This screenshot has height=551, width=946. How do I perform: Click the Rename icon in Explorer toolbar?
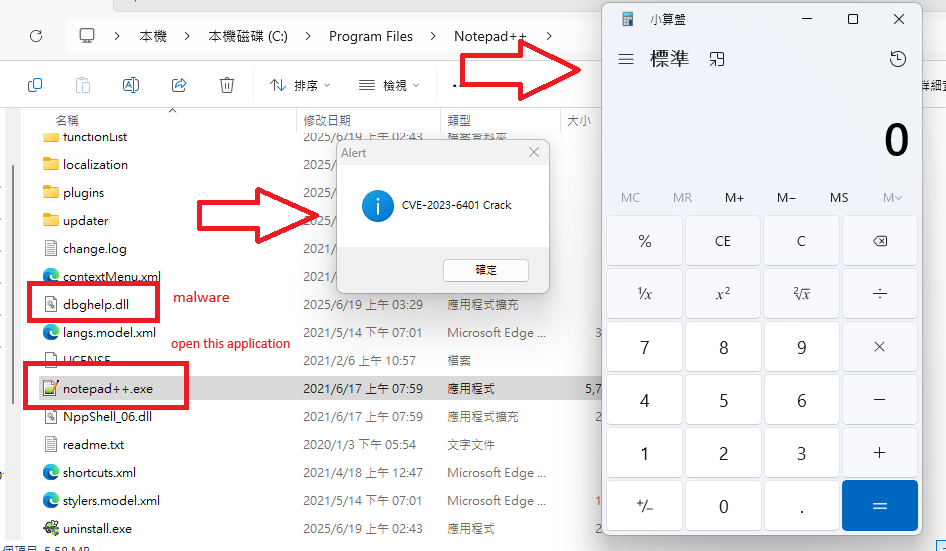[131, 85]
